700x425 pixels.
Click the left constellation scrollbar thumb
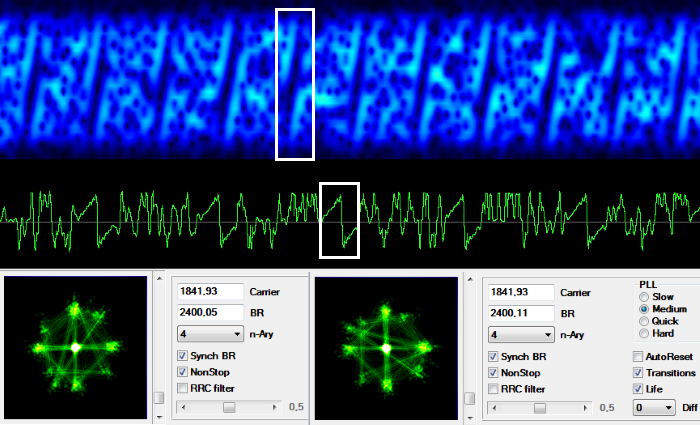click(159, 397)
